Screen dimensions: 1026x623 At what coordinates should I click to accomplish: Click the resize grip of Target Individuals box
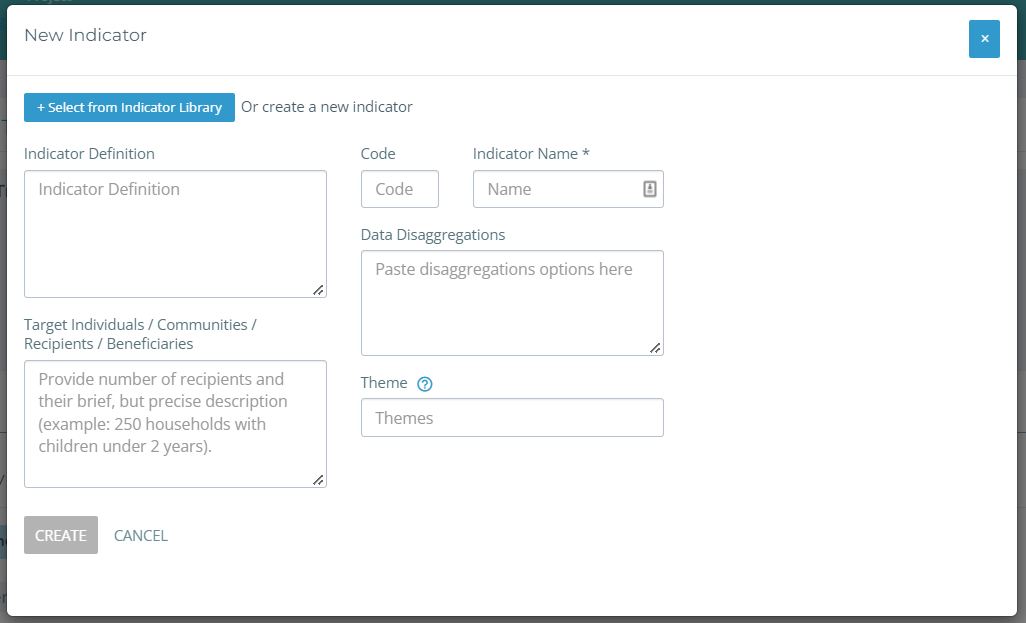point(319,481)
